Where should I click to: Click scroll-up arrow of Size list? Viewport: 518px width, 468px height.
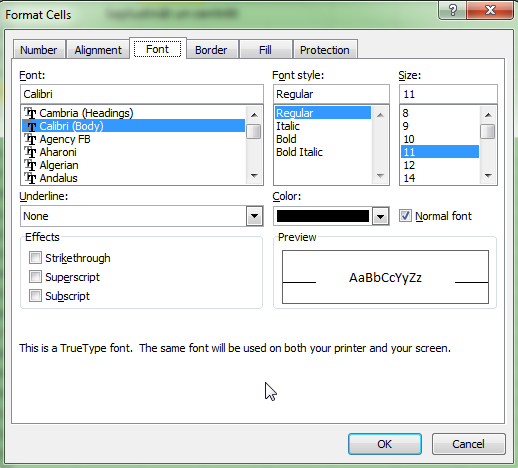(488, 115)
